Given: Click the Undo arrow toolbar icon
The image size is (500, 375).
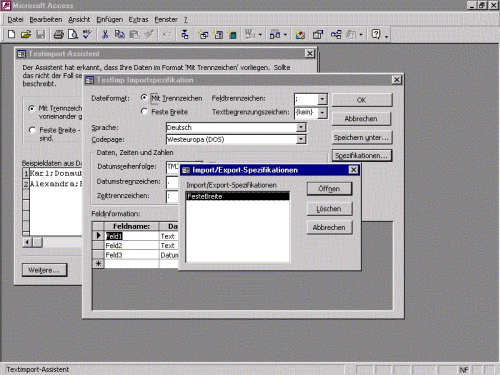Looking at the screenshot, I should (166, 34).
